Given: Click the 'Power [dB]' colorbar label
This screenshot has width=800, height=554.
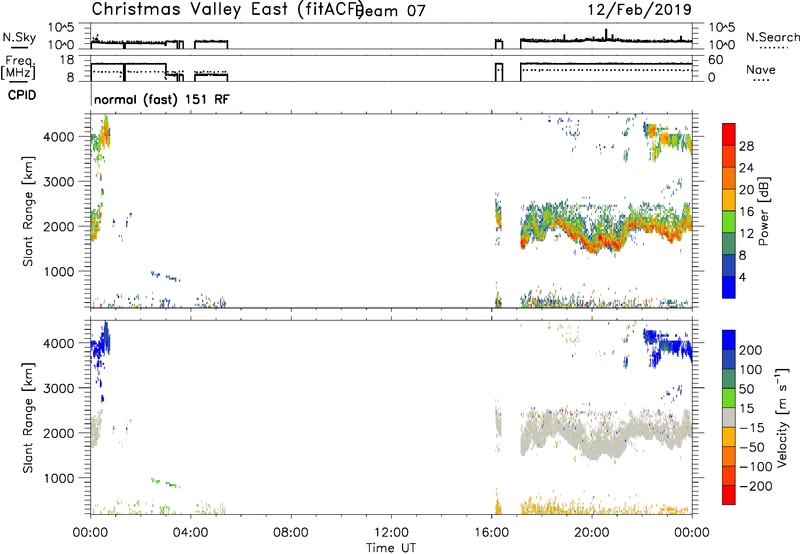Looking at the screenshot, I should tap(763, 211).
